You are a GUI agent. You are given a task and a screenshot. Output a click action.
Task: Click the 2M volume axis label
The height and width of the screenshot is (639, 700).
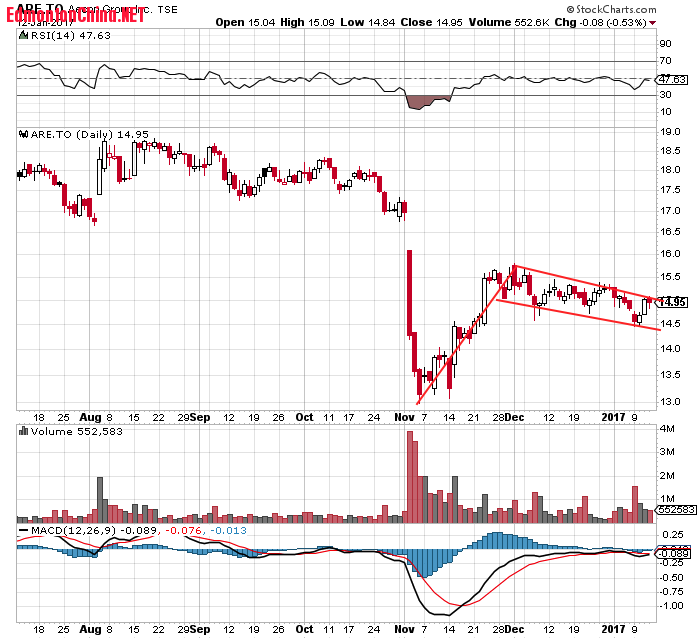tap(667, 476)
